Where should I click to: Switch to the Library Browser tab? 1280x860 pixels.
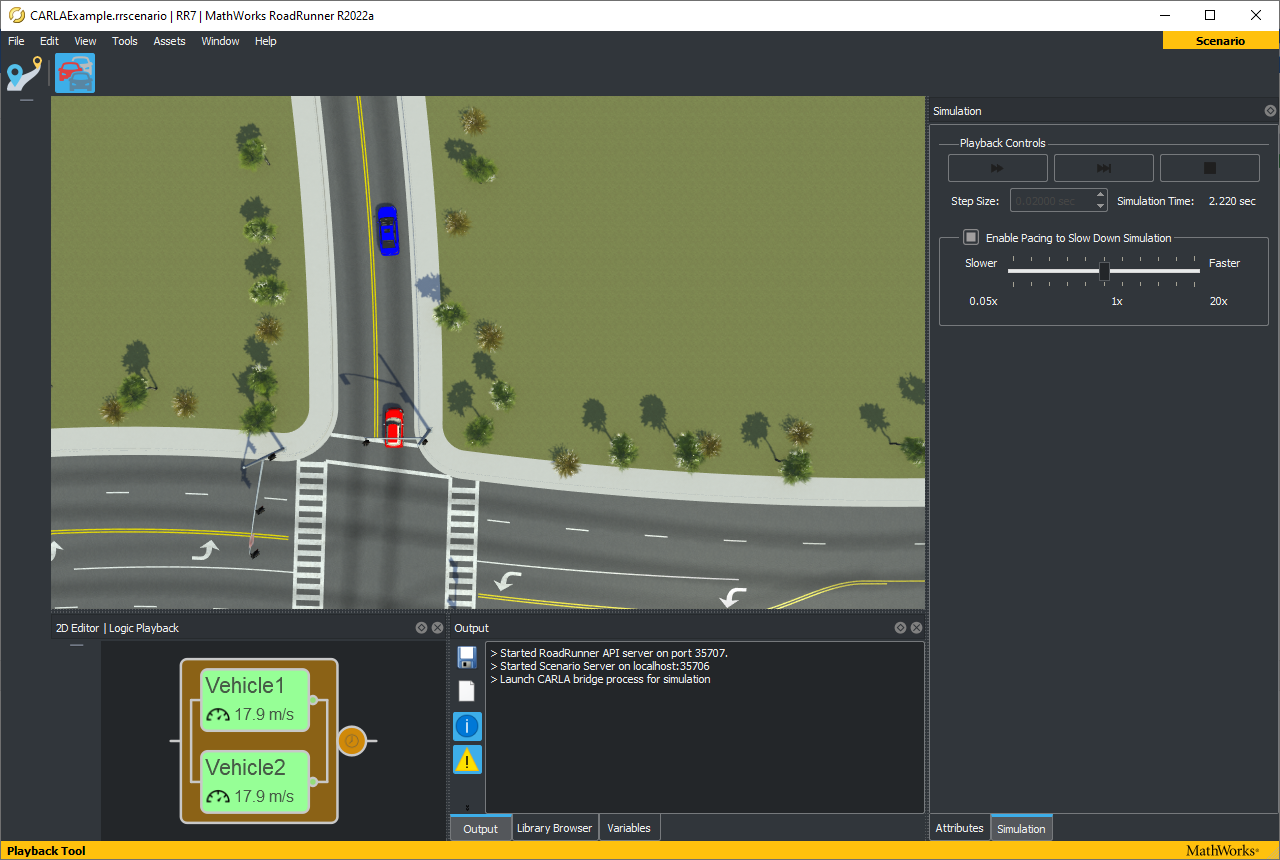coord(554,827)
